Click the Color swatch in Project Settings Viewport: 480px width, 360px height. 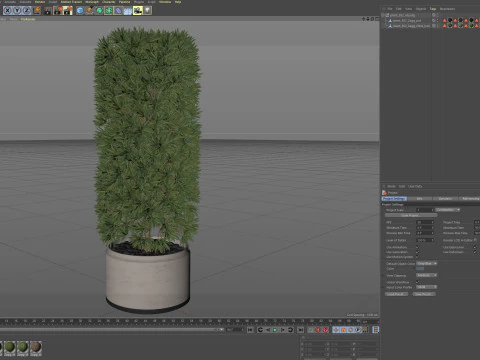coord(420,269)
